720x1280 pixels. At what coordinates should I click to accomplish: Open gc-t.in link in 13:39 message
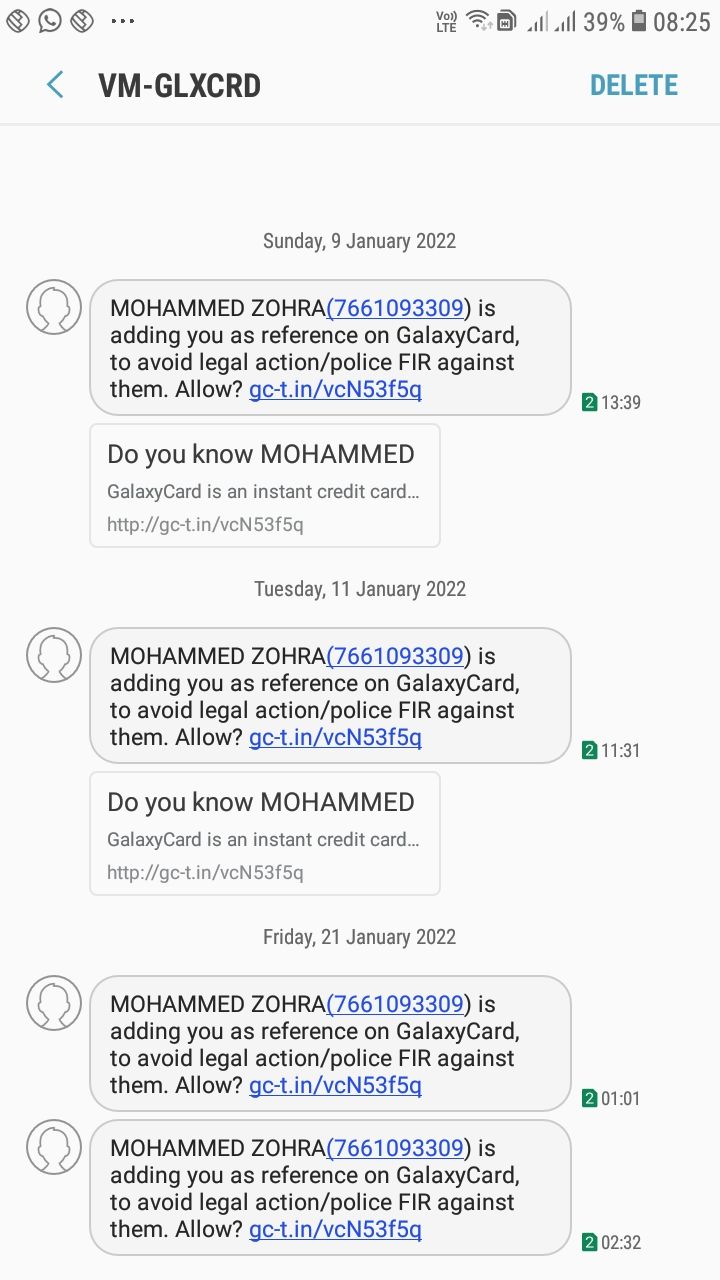point(335,390)
